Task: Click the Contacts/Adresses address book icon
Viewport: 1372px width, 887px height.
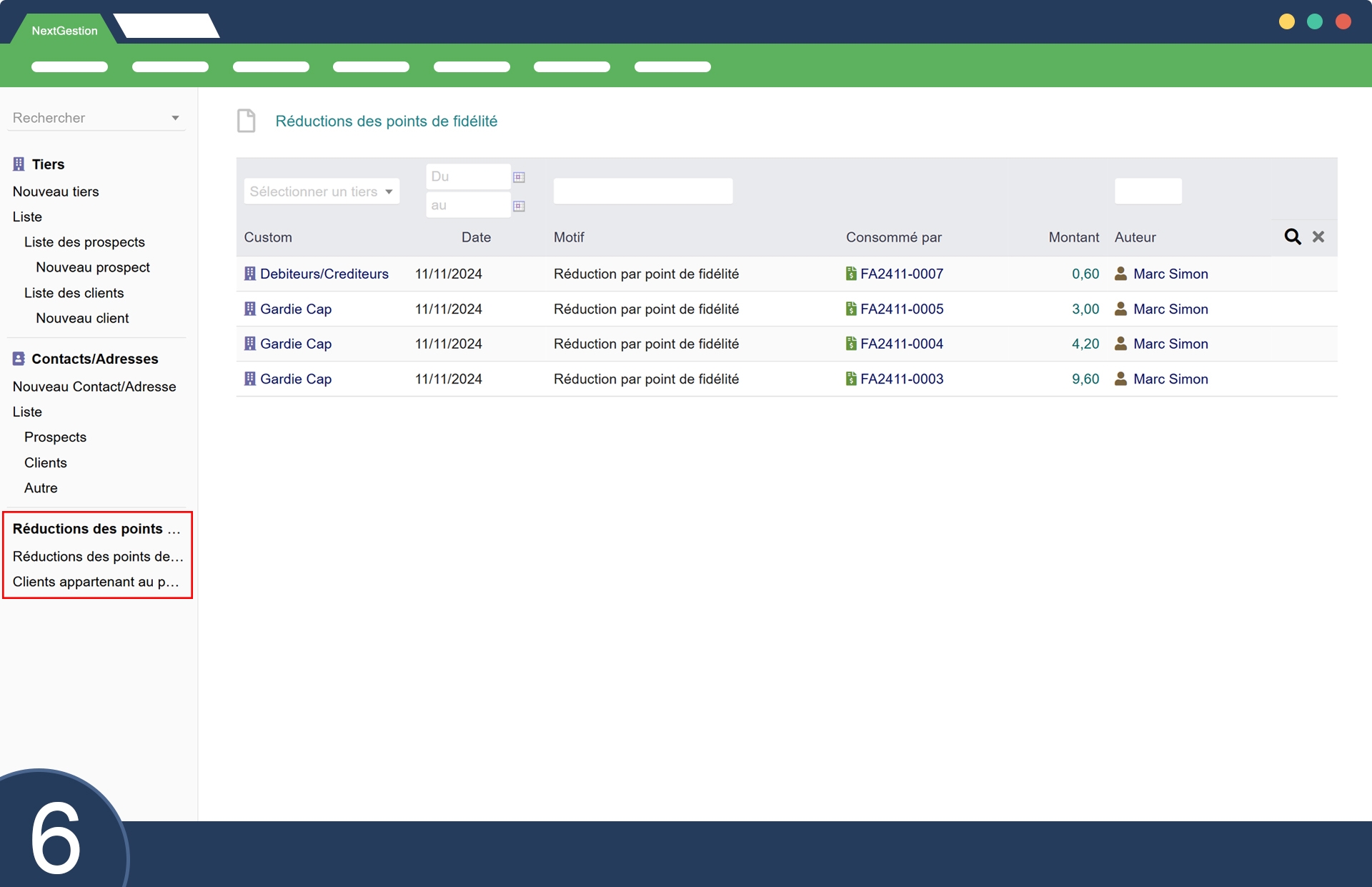Action: tap(19, 359)
